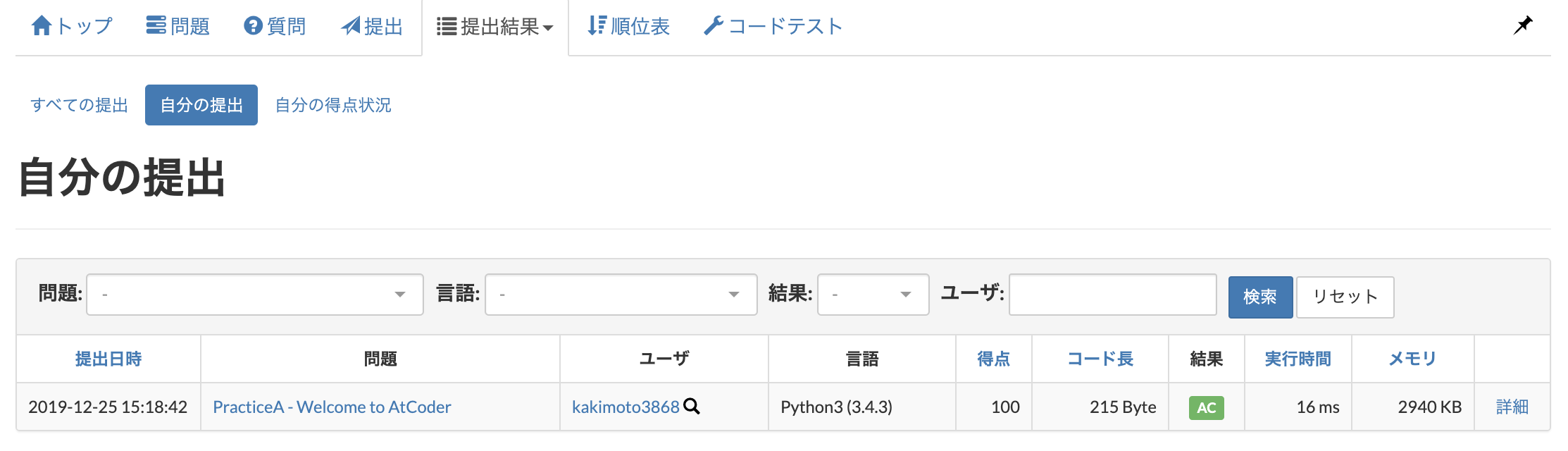Switch to the すべての提出 tab
Image resolution: width=1568 pixels, height=451 pixels.
point(80,105)
